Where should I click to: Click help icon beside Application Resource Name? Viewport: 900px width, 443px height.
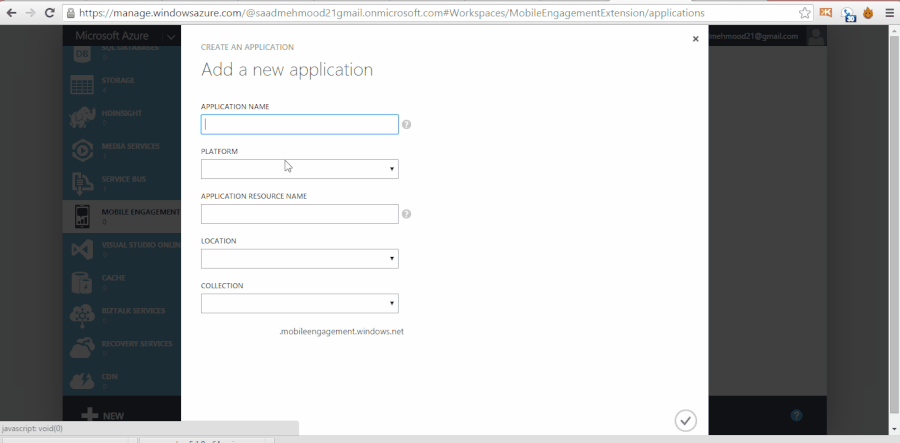406,214
